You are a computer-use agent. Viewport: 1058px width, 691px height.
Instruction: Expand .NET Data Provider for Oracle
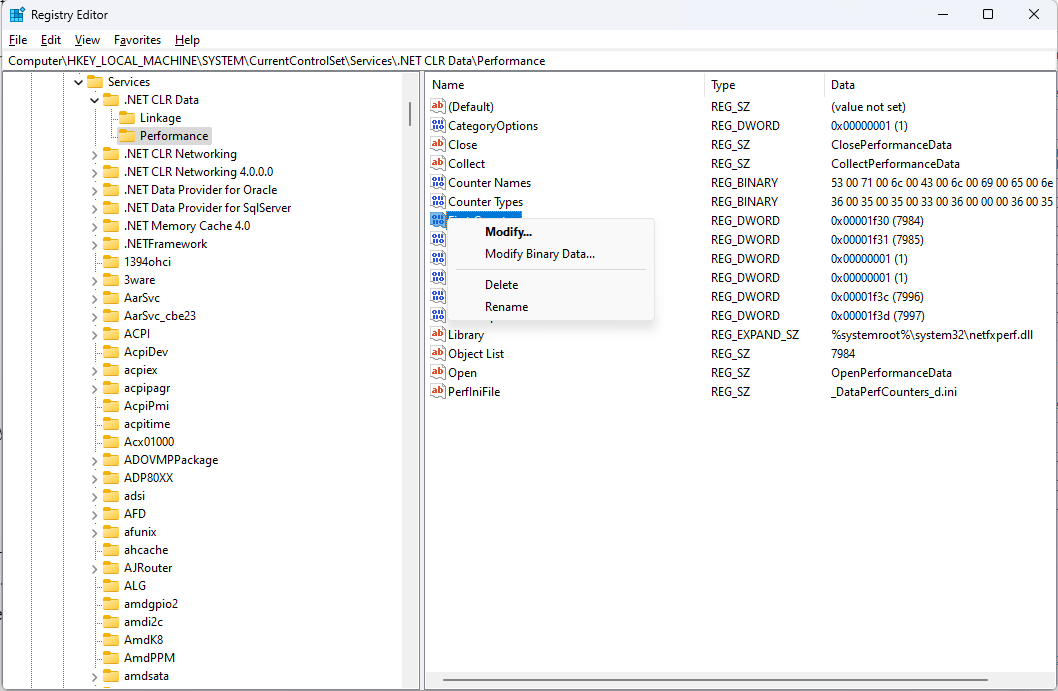[94, 191]
